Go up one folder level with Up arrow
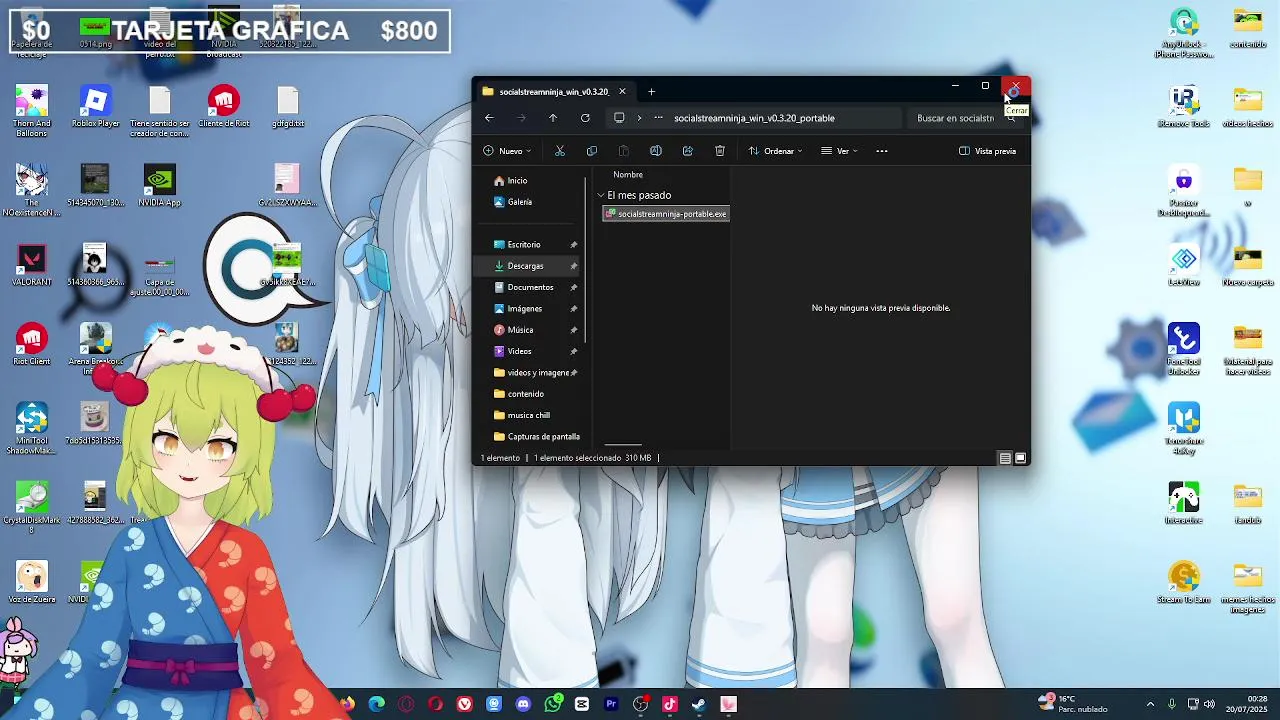Image resolution: width=1280 pixels, height=720 pixels. [553, 118]
